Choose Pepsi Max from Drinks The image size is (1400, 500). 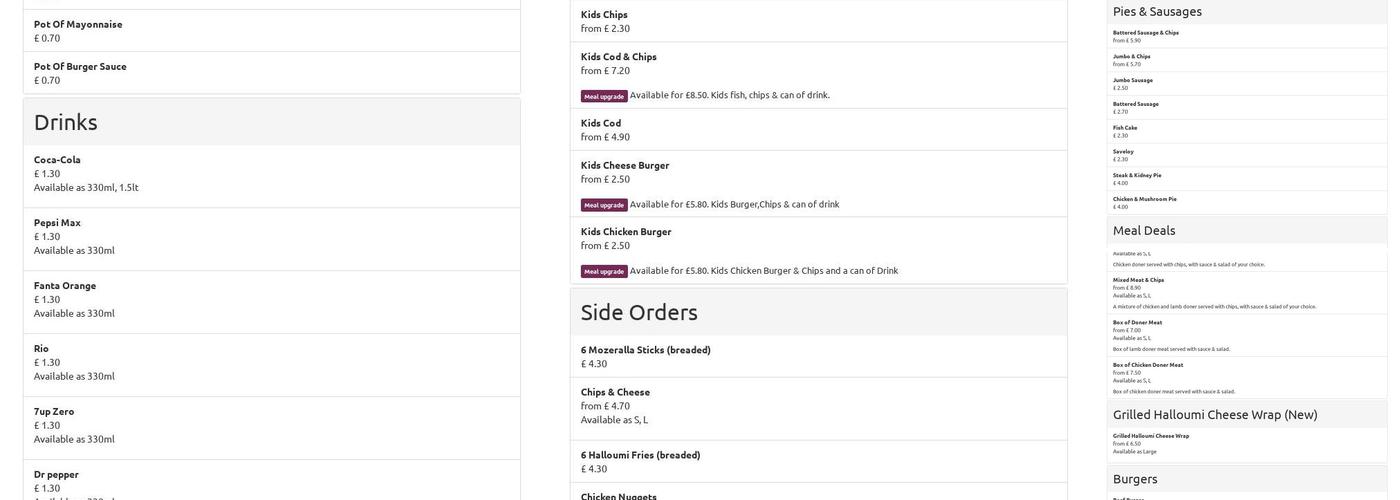[x=57, y=223]
